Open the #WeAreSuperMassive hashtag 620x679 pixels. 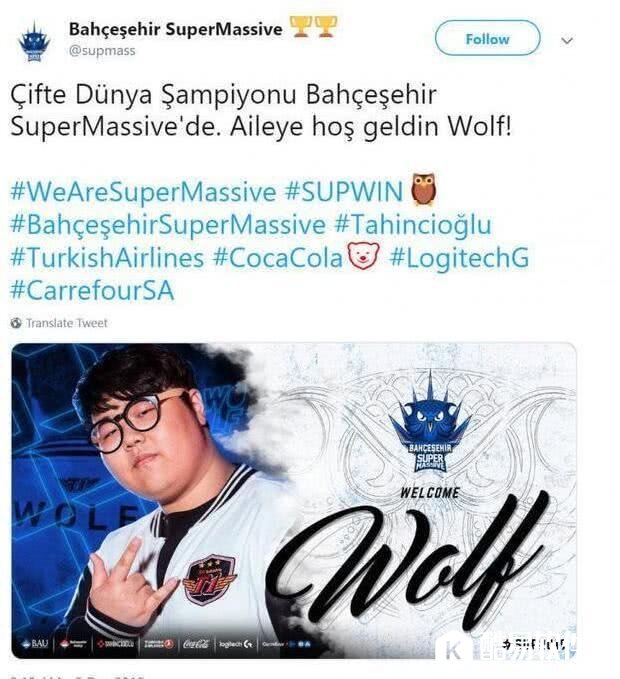(x=143, y=191)
